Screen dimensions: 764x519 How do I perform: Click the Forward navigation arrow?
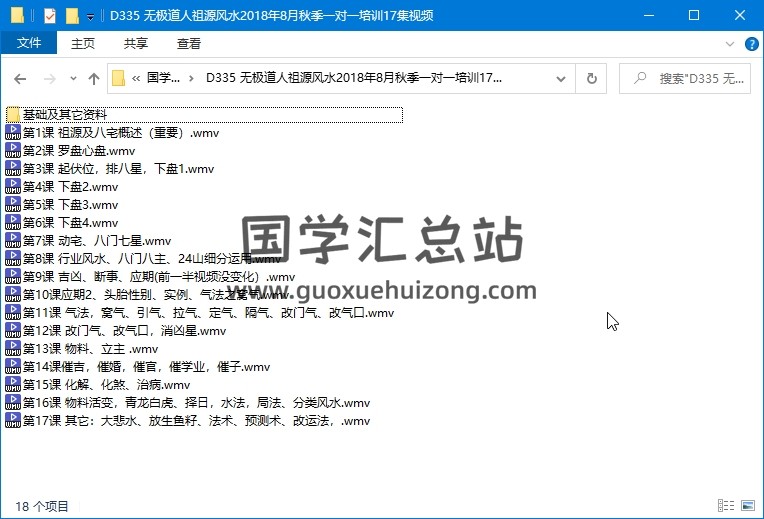tap(50, 78)
